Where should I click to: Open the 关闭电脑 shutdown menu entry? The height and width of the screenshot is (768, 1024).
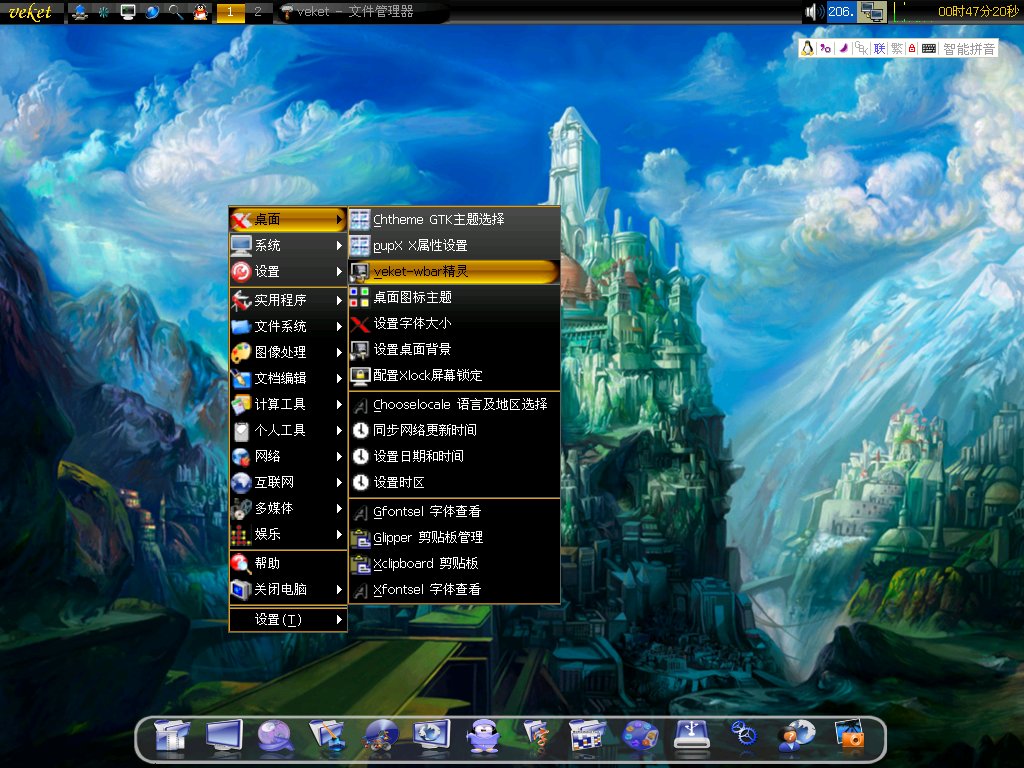[287, 590]
